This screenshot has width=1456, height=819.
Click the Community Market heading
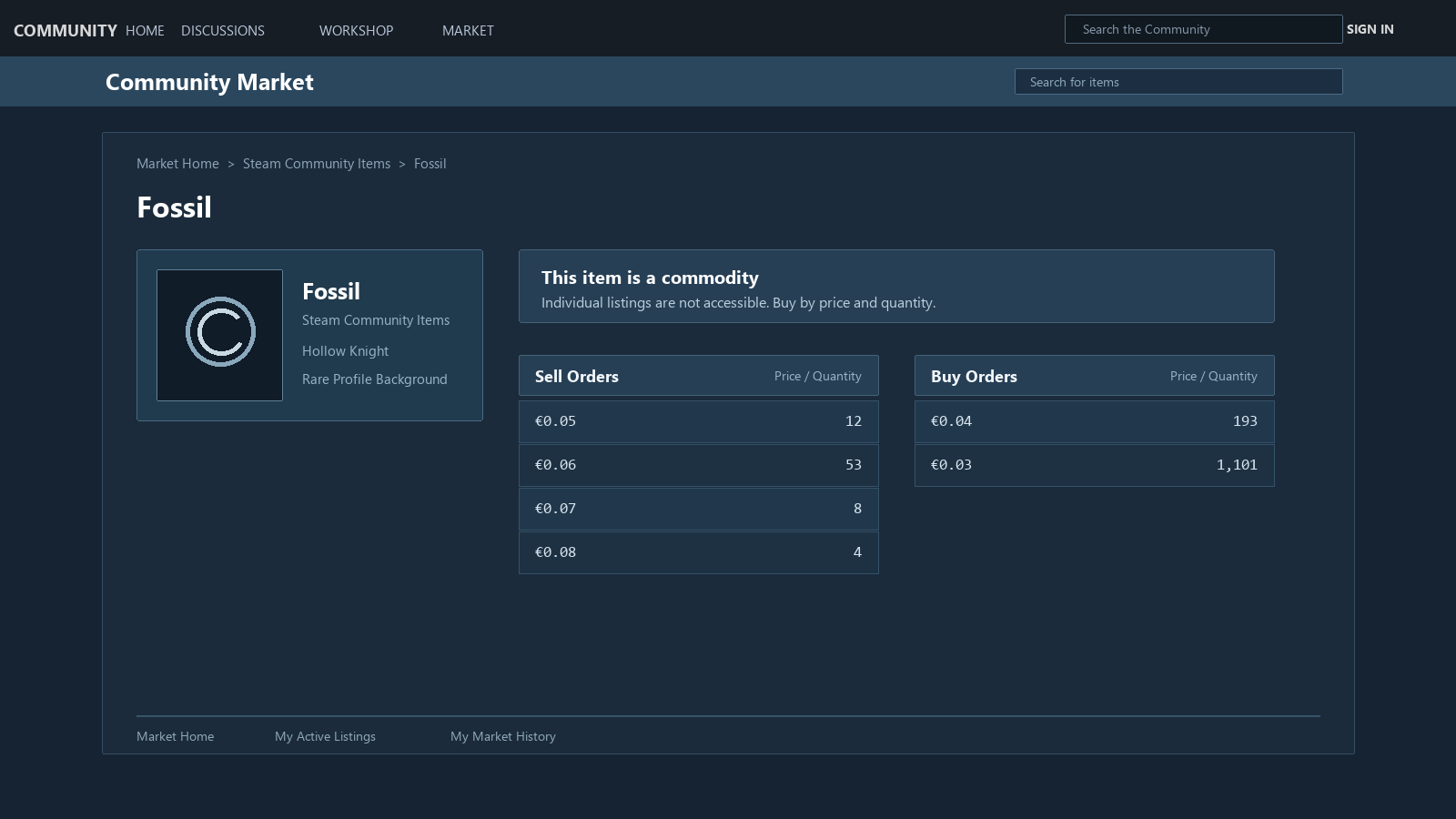coord(209,82)
